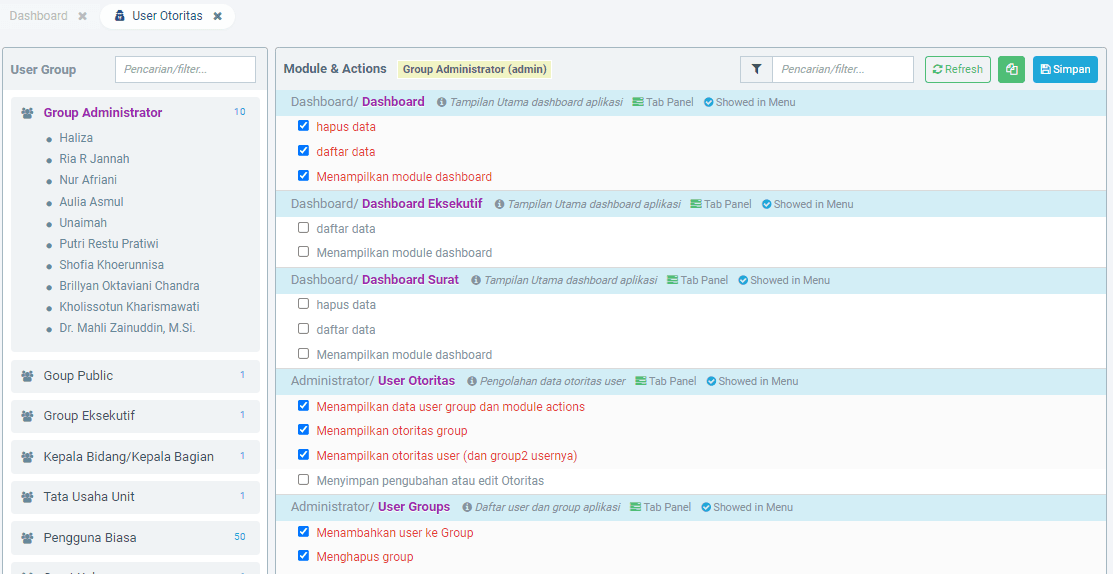Screen dimensions: 1113x574
Task: Click the Simpan save button
Action: point(1065,70)
